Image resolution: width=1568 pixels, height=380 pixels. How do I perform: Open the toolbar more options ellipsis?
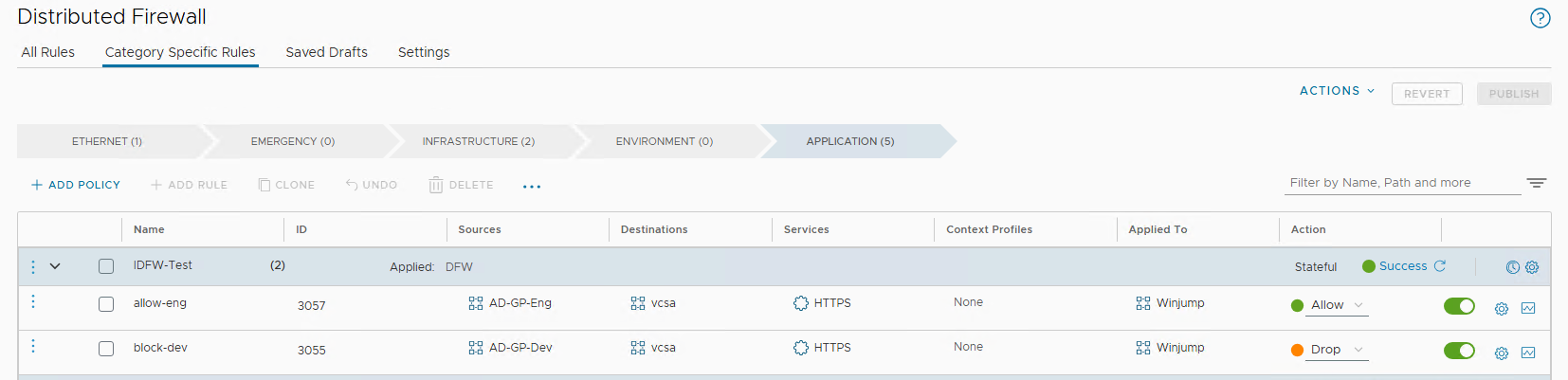[x=532, y=186]
